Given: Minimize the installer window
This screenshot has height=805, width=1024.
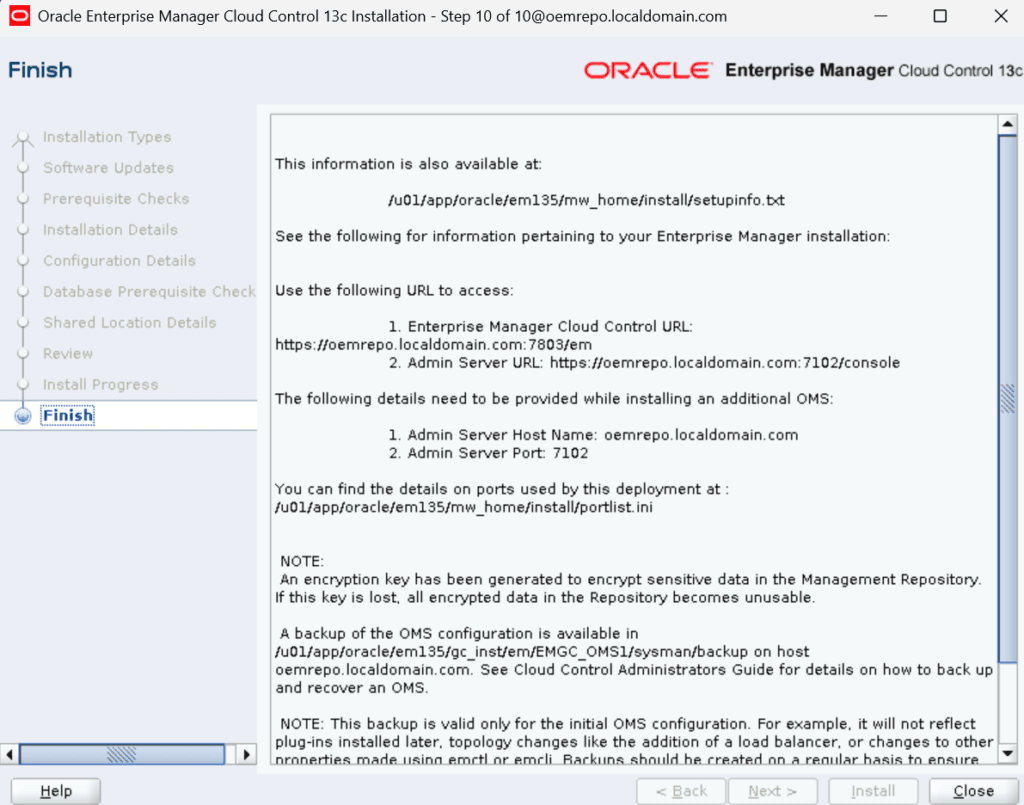Looking at the screenshot, I should click(881, 16).
